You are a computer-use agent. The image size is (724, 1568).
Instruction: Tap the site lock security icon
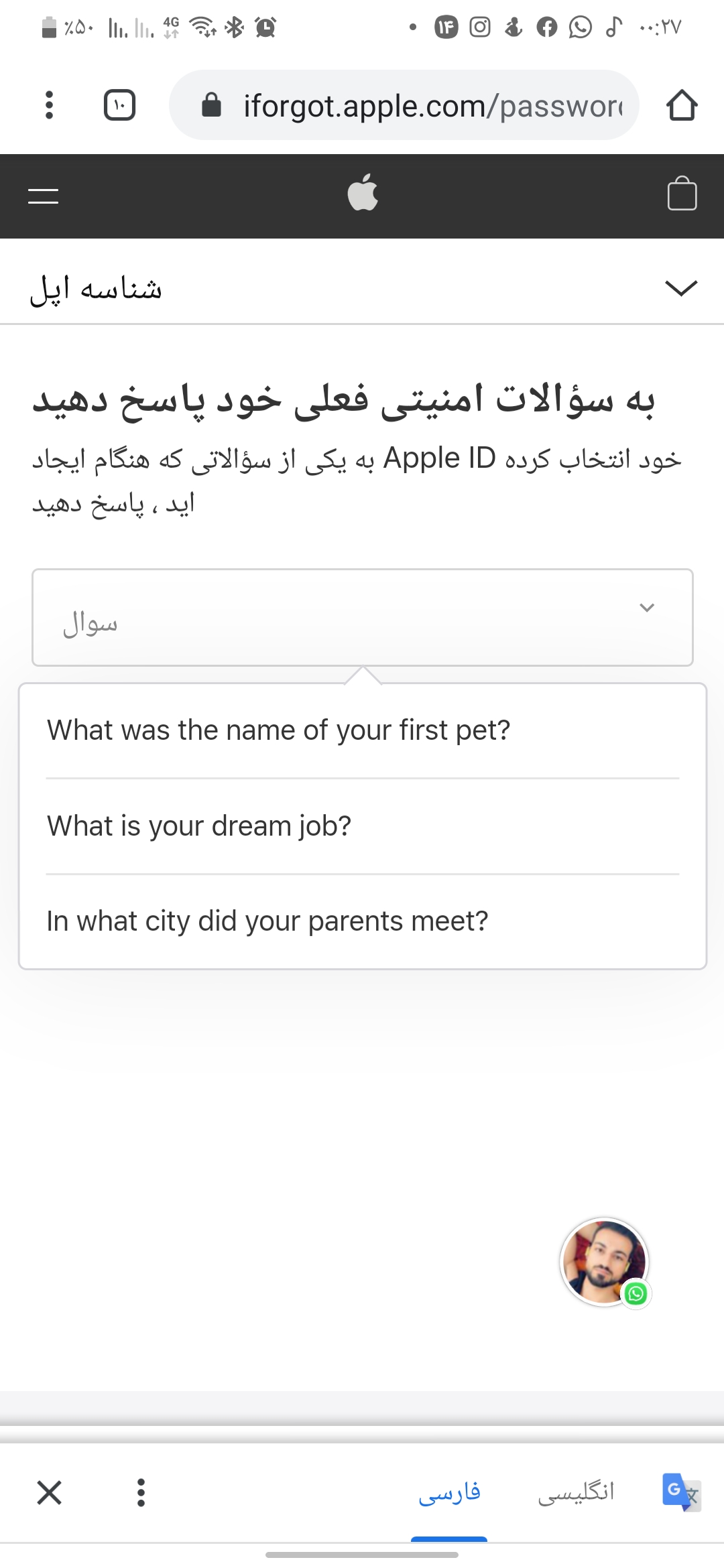212,105
